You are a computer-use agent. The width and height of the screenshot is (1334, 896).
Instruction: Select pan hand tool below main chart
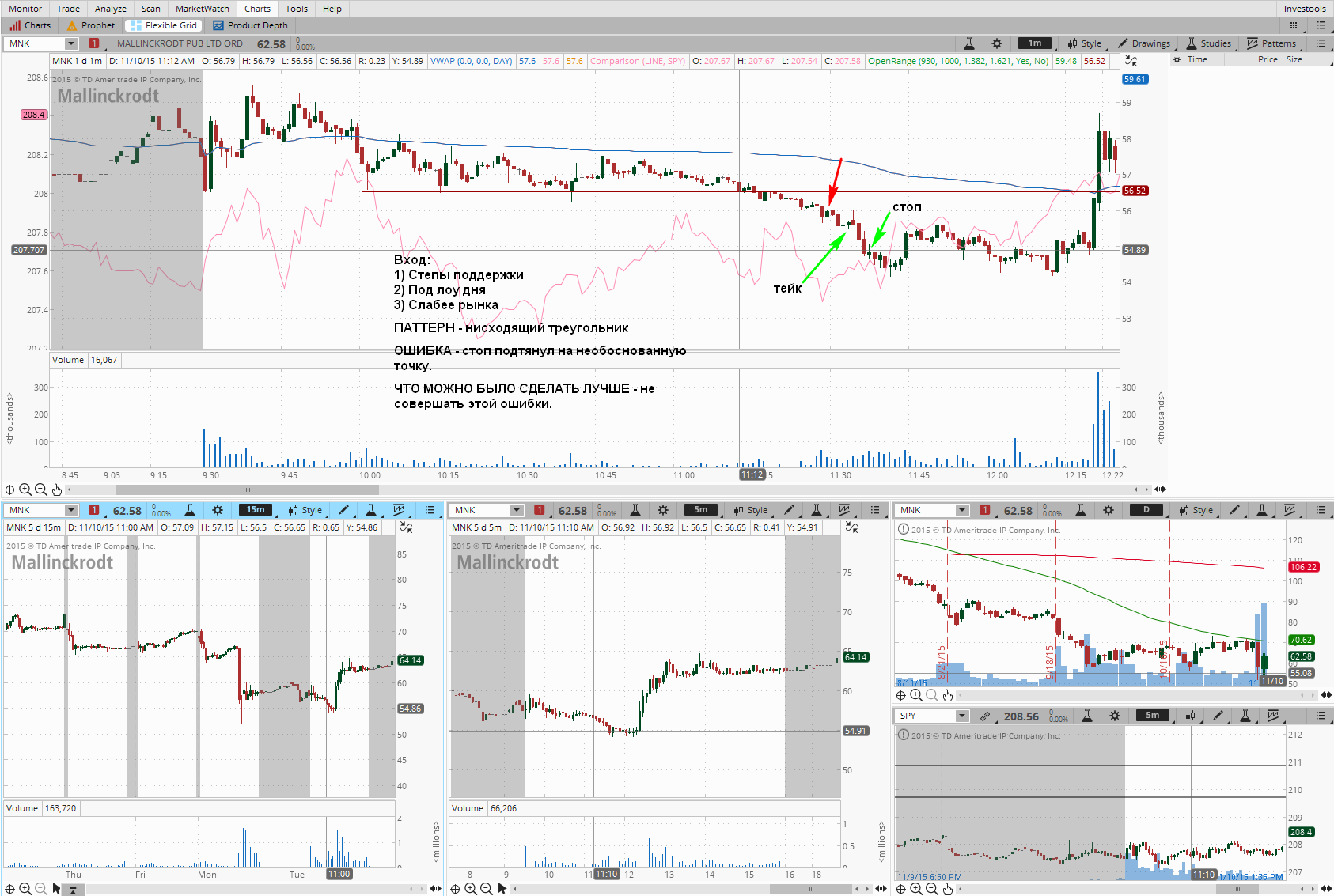tap(57, 490)
